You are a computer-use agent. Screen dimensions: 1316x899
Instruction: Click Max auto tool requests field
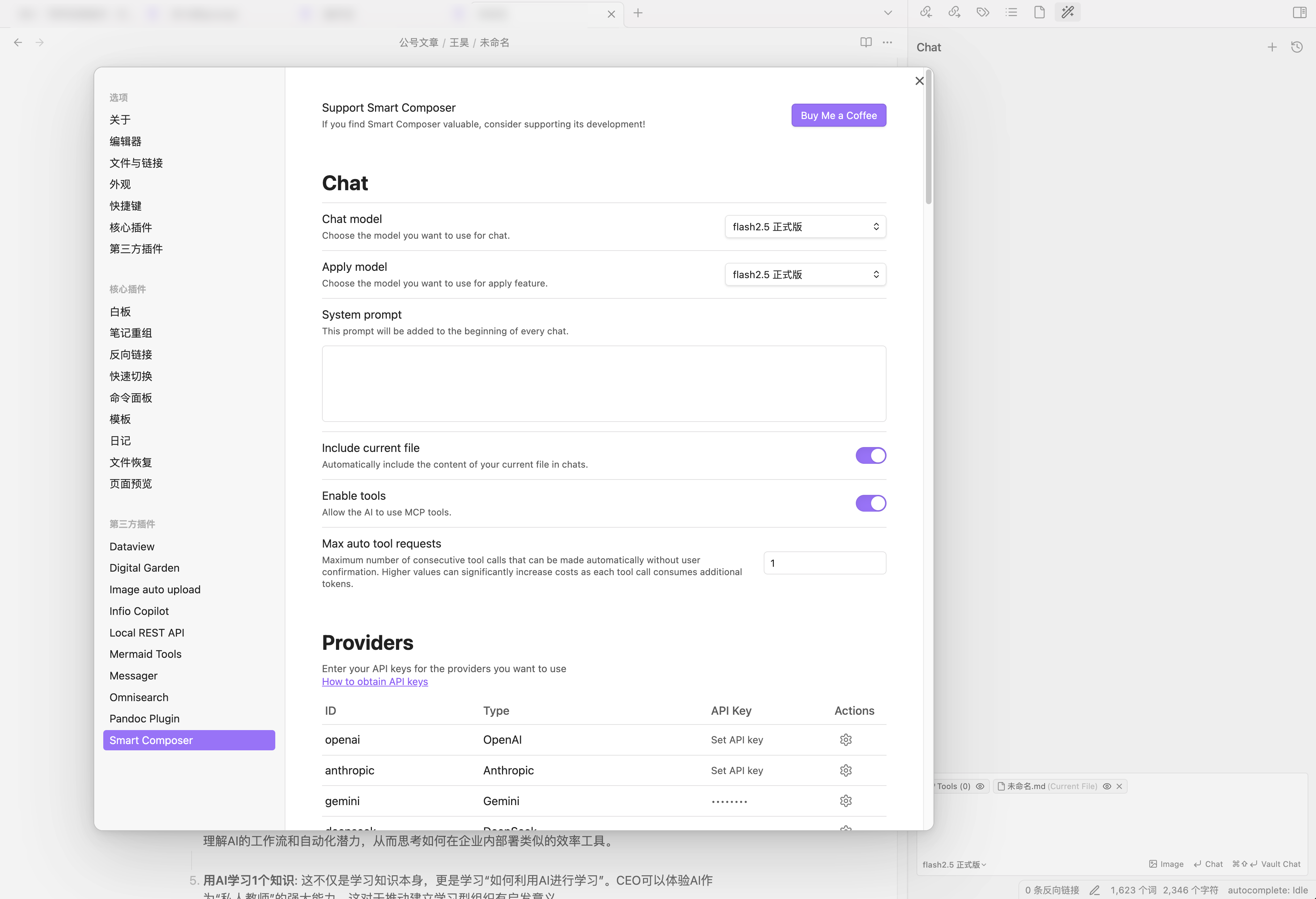point(824,563)
